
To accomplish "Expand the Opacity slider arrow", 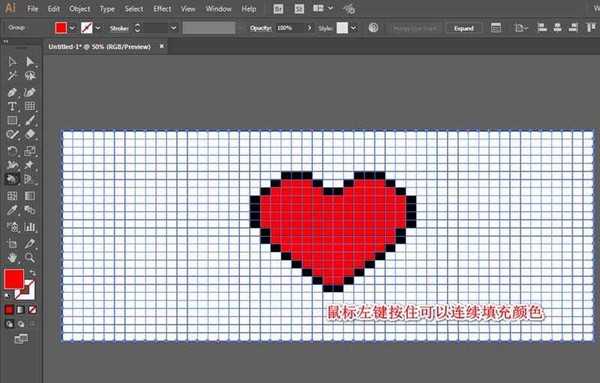I will pos(309,28).
